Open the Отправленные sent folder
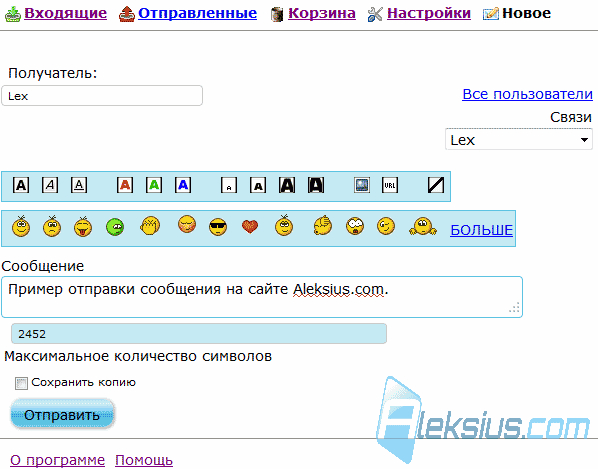Viewport: 598px width, 469px height. click(198, 13)
